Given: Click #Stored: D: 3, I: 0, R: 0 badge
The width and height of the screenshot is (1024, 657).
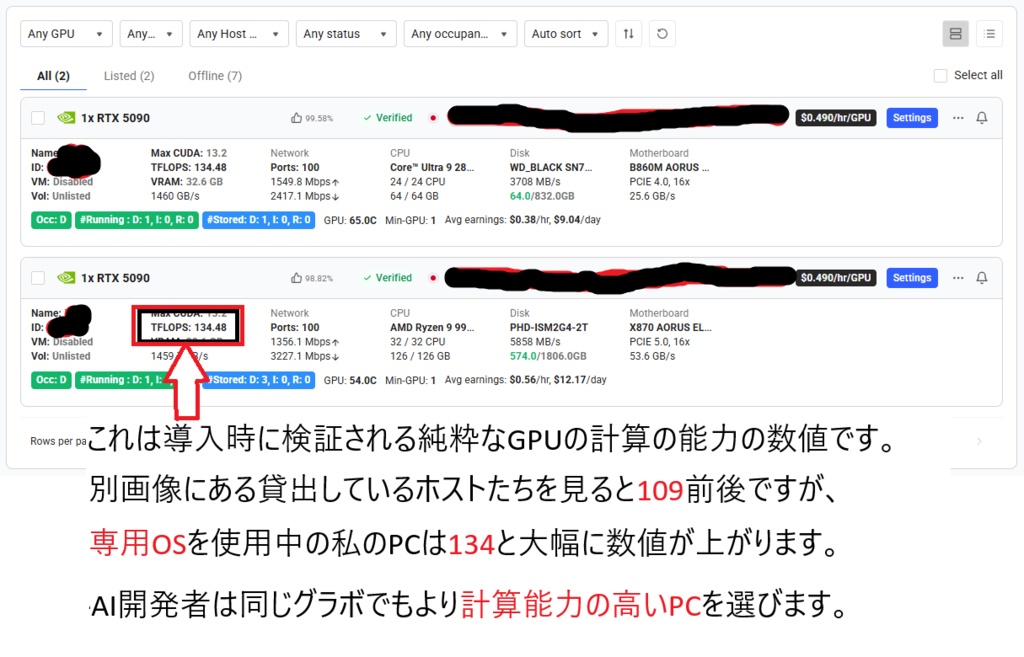Looking at the screenshot, I should click(261, 380).
